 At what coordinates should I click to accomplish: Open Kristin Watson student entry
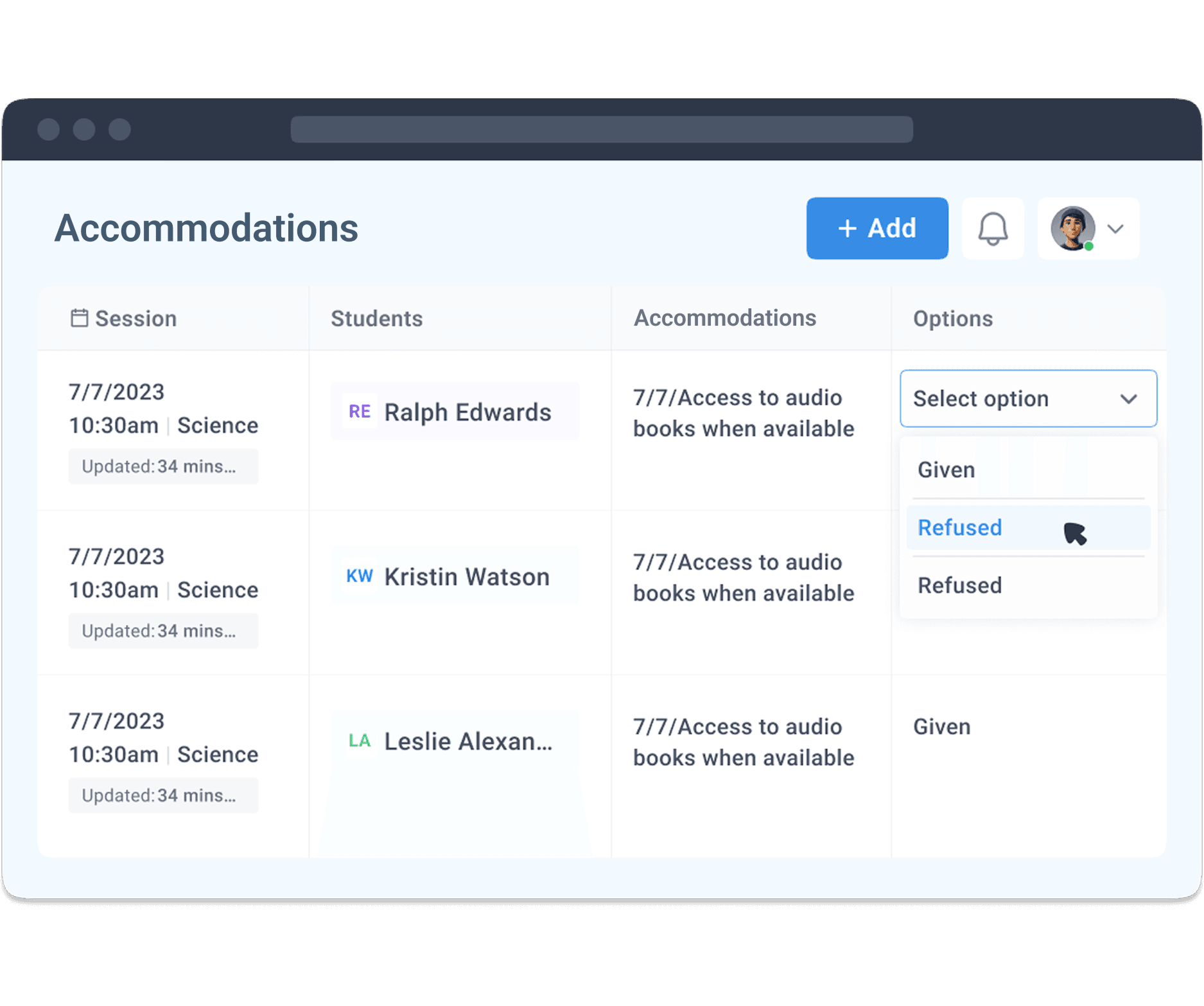click(466, 577)
